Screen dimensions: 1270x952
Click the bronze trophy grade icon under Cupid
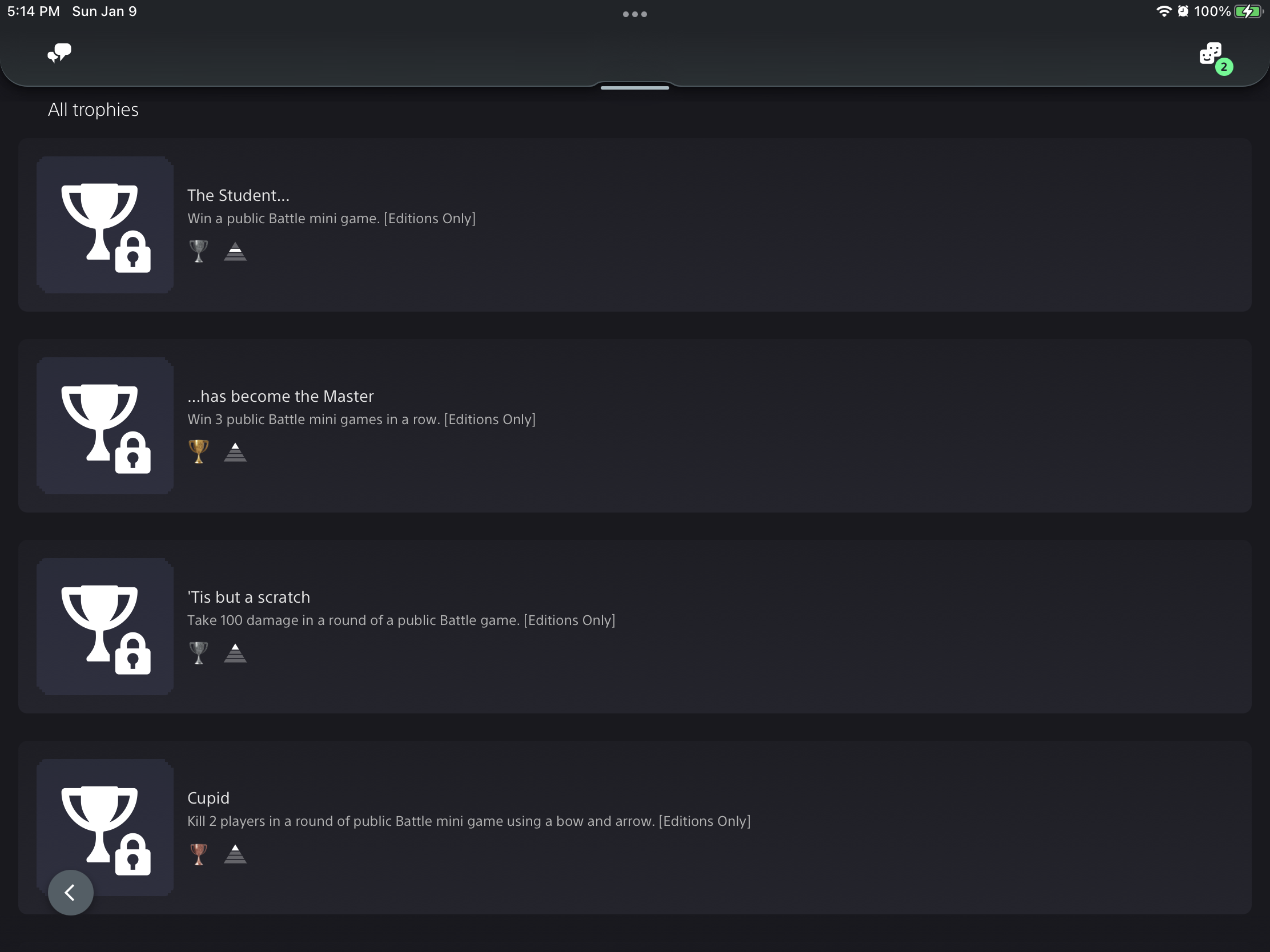point(199,854)
